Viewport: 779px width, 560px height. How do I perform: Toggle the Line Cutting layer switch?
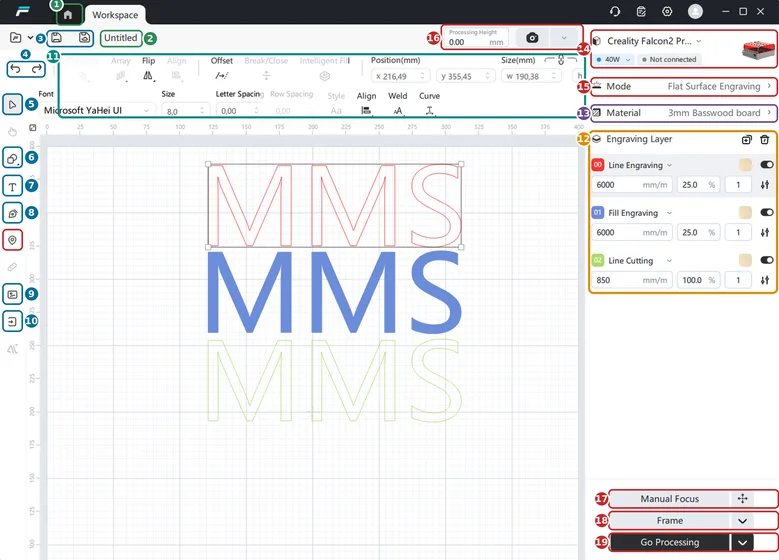pyautogui.click(x=767, y=260)
